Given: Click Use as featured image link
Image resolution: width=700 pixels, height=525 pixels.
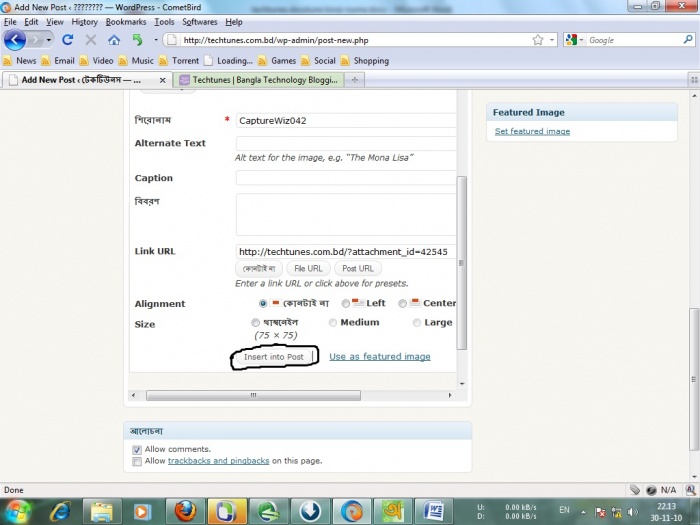Looking at the screenshot, I should [x=380, y=356].
